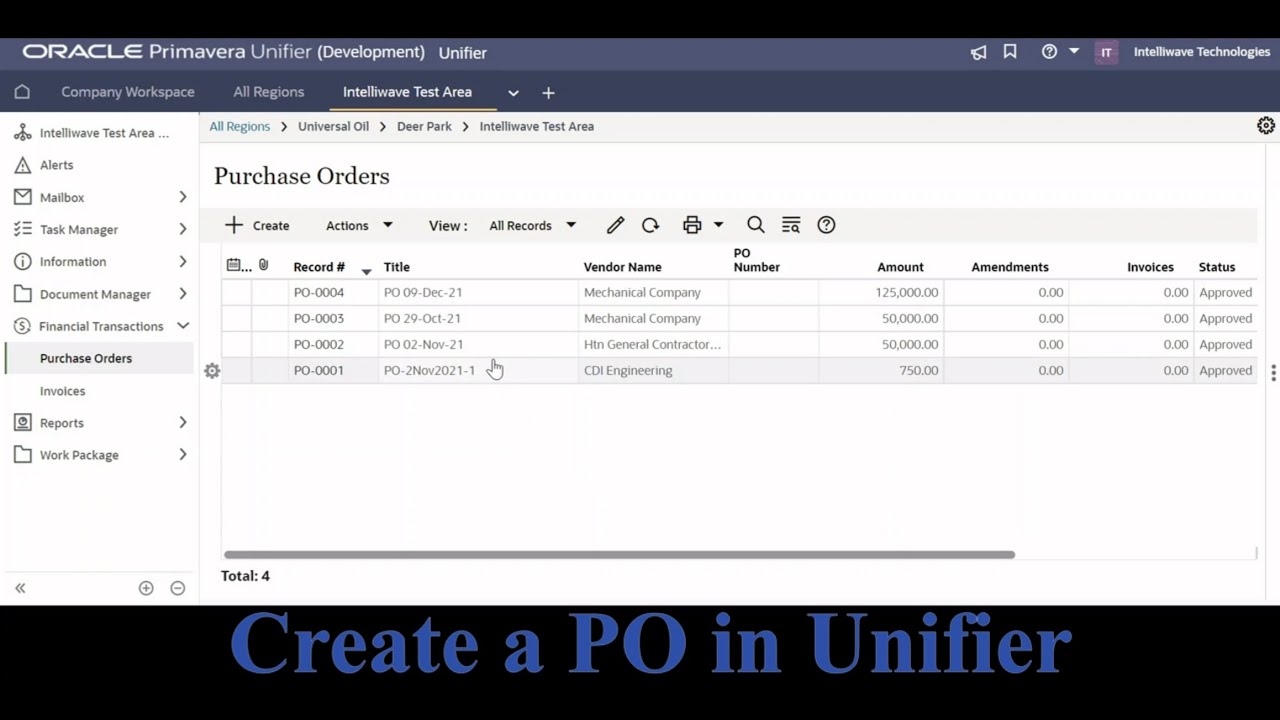The image size is (1280, 720).
Task: Click the Htn General Contractor vendor cell
Action: pyautogui.click(x=652, y=344)
